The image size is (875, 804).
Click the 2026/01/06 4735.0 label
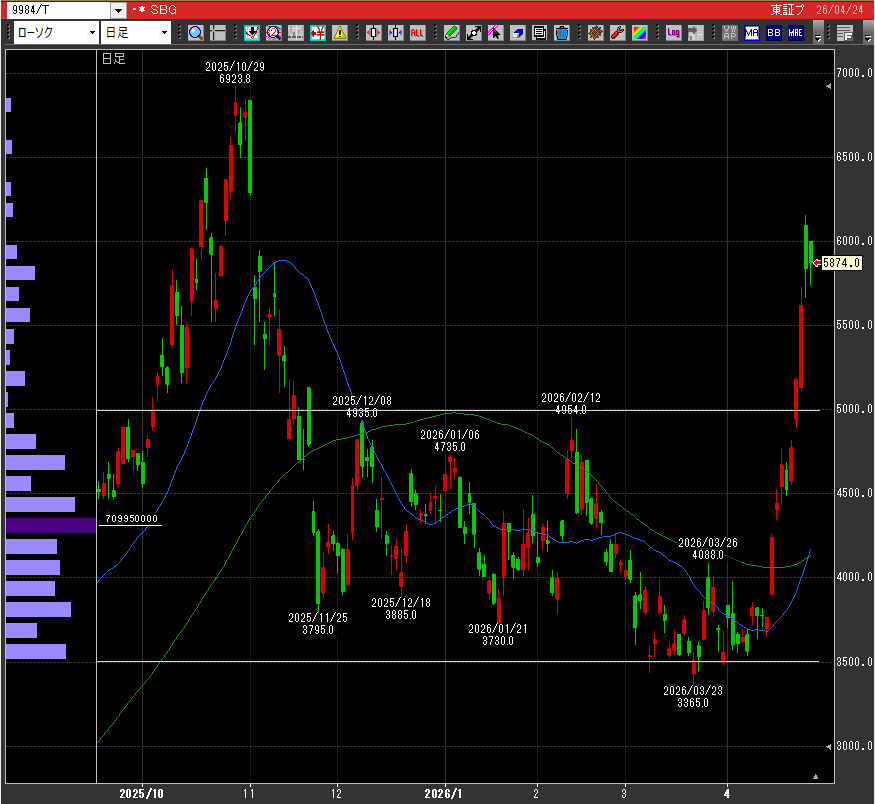click(450, 441)
